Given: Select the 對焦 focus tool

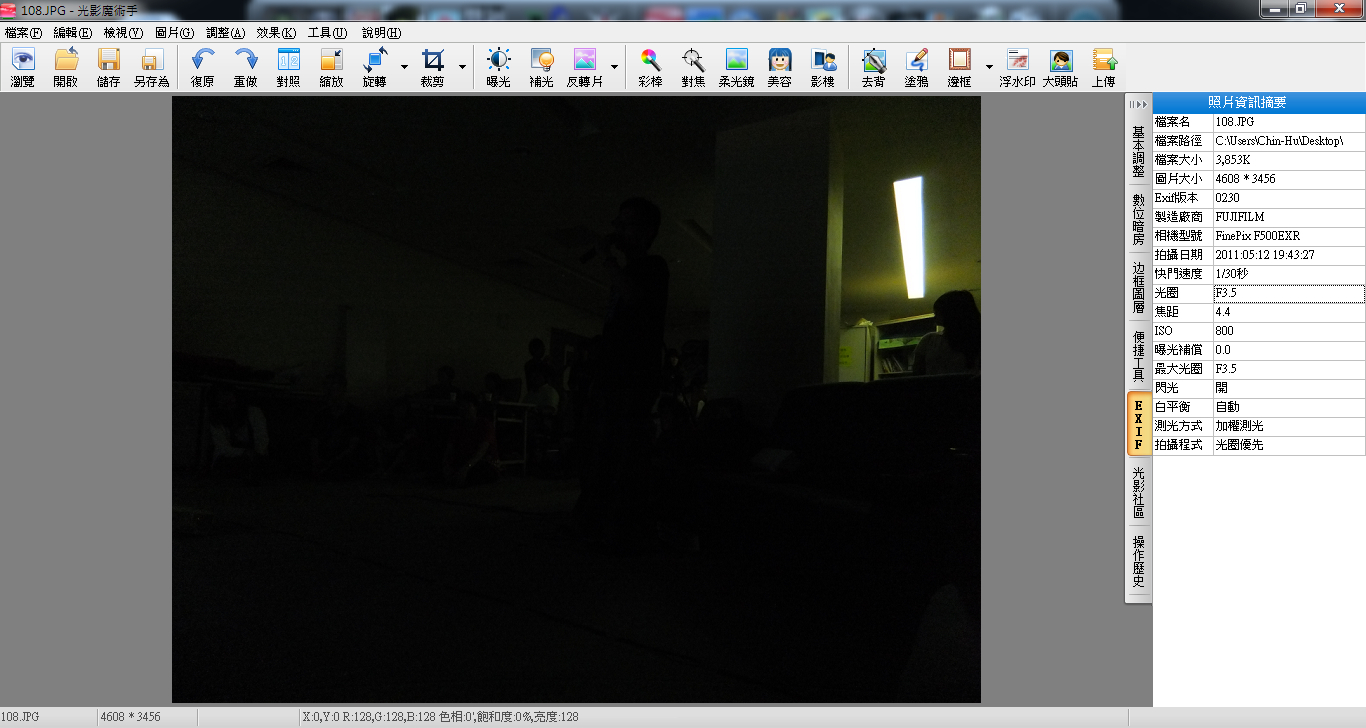Looking at the screenshot, I should click(x=693, y=67).
